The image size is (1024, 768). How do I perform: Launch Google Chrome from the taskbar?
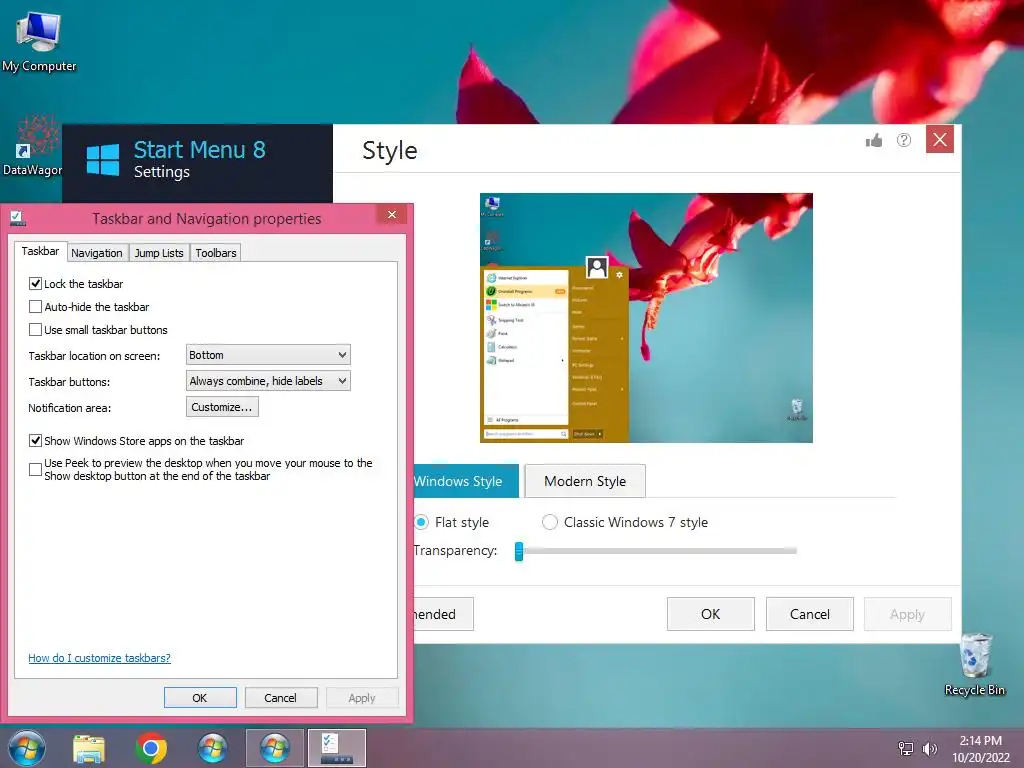[151, 748]
